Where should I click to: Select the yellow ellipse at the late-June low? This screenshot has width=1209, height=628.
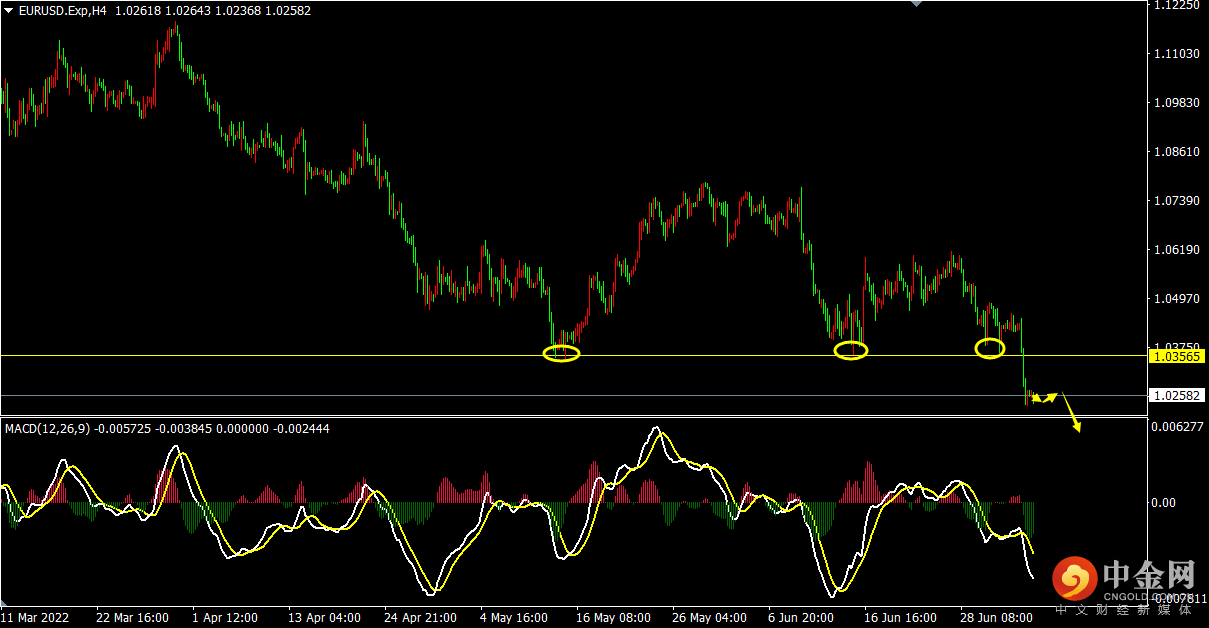[x=989, y=348]
